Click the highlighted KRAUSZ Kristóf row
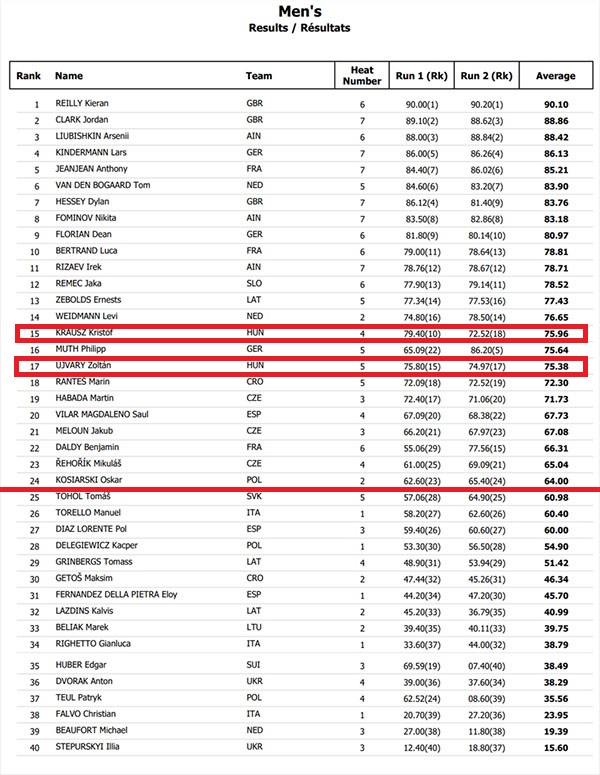This screenshot has height=775, width=600. click(x=301, y=333)
